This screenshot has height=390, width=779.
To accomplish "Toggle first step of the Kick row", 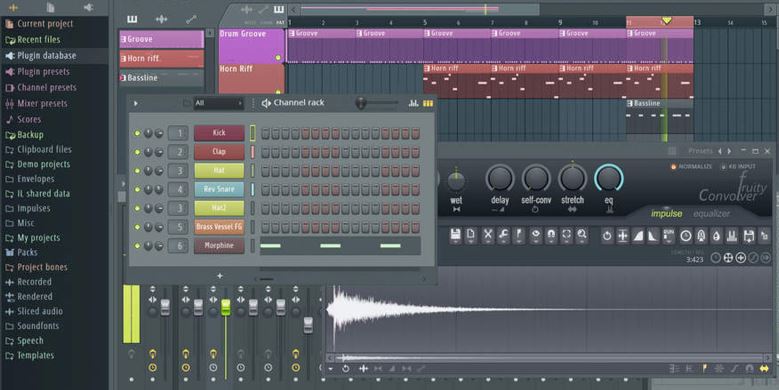I will click(x=265, y=133).
